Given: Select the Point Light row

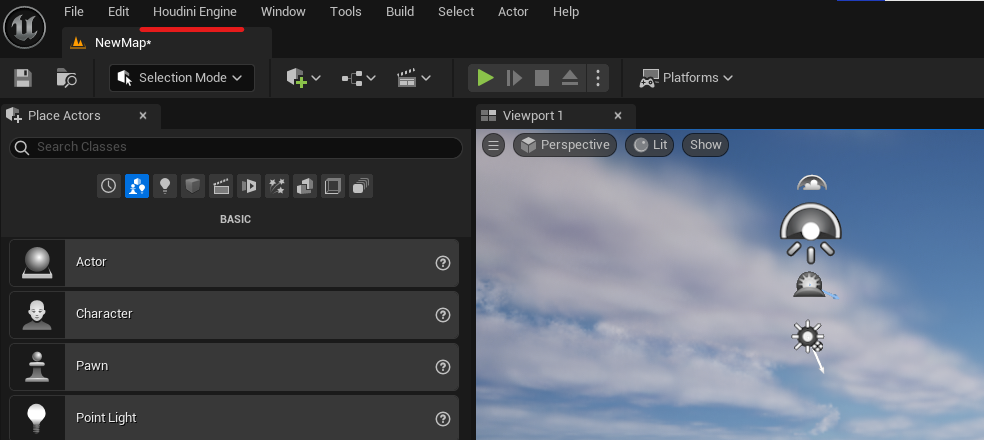Looking at the screenshot, I should click(234, 417).
